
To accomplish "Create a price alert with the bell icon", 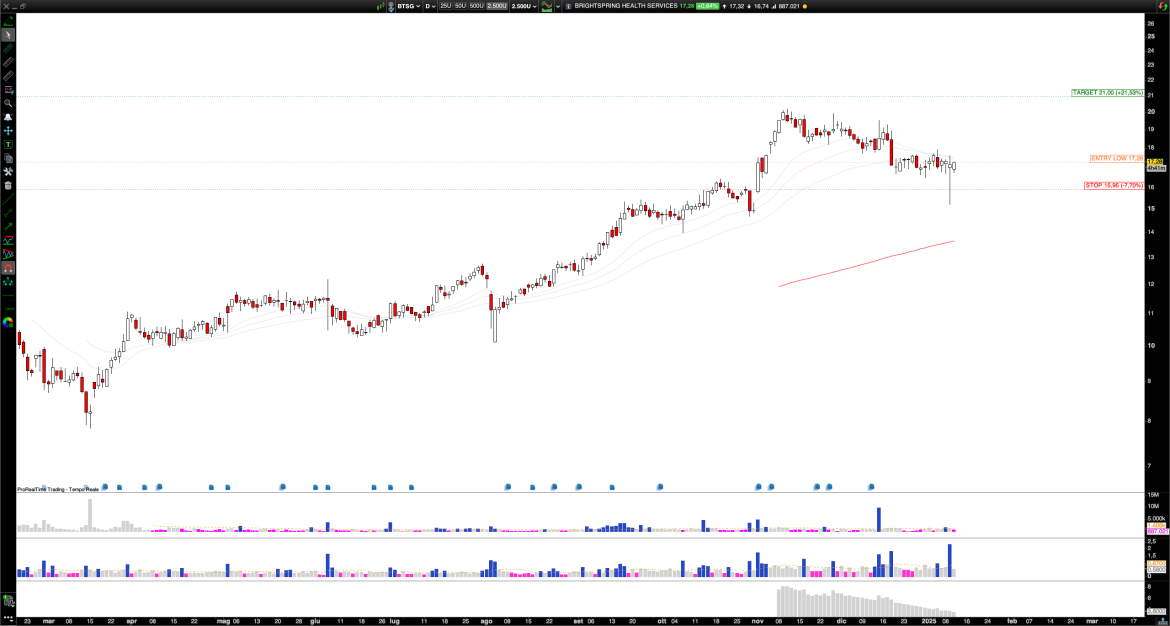I will click(x=7, y=119).
